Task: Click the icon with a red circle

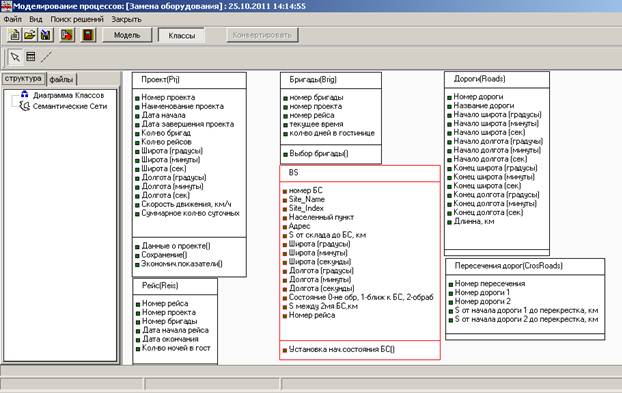Action: pyautogui.click(x=67, y=35)
